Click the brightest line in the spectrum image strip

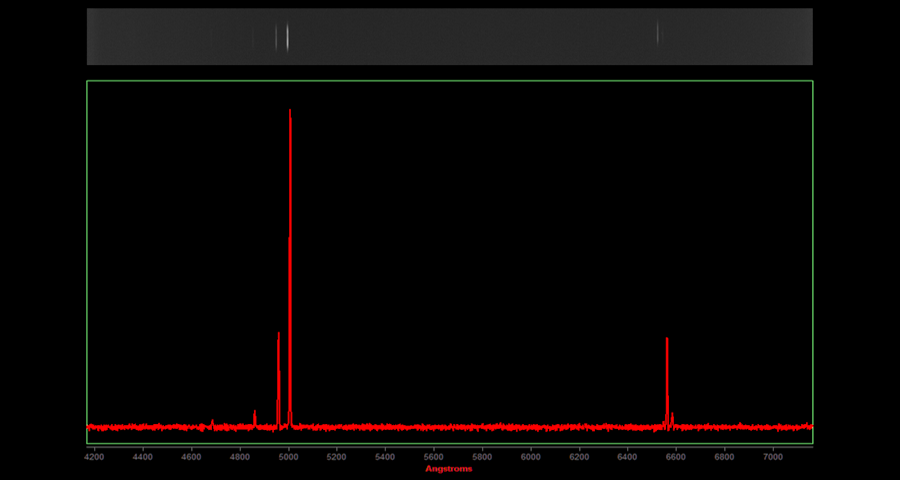(x=288, y=37)
